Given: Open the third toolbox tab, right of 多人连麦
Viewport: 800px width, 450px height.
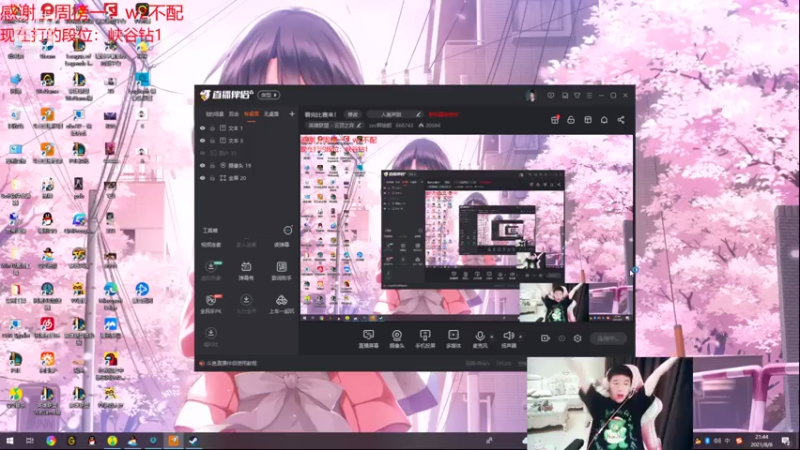Looking at the screenshot, I should click(x=281, y=245).
